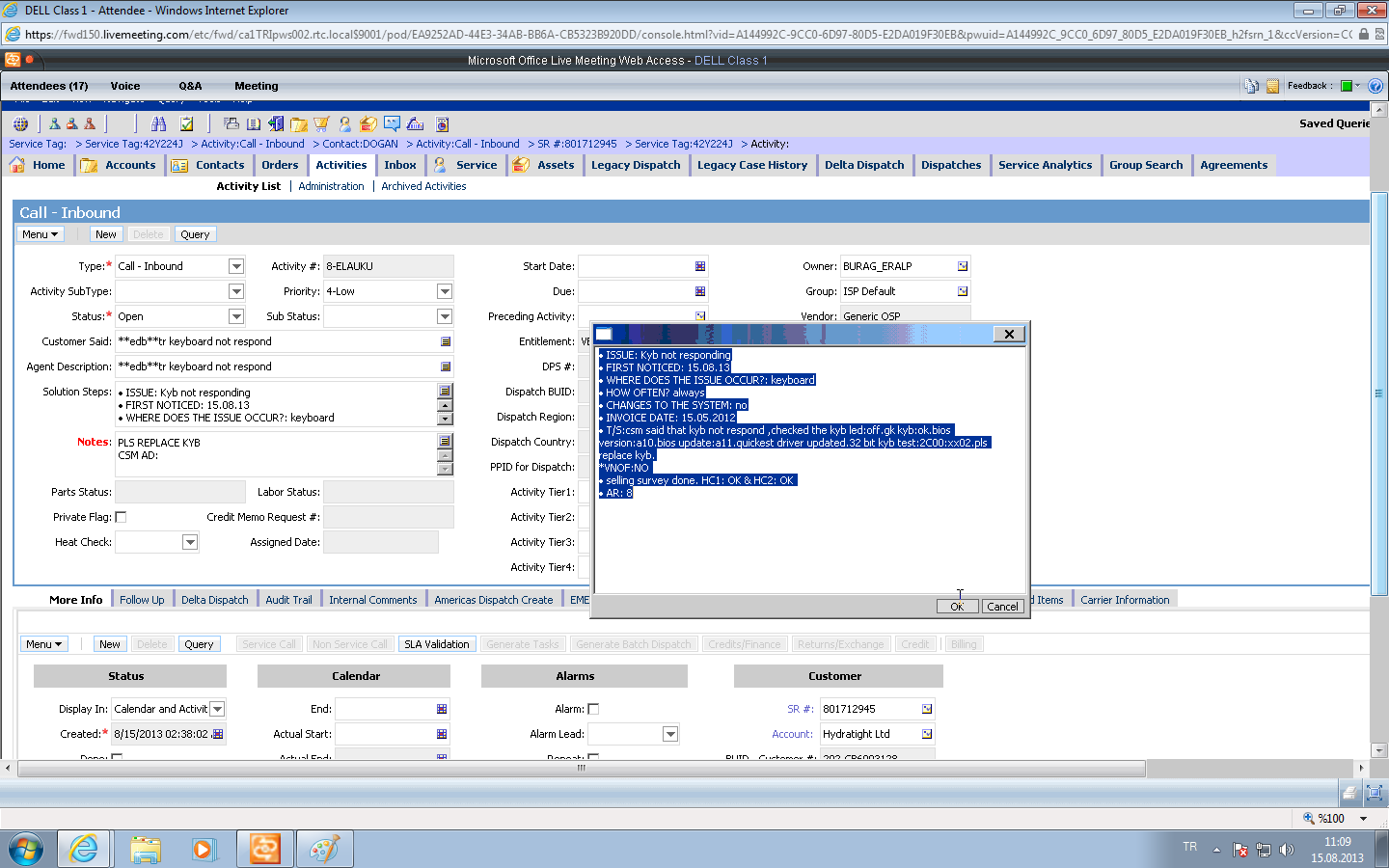Click the rightmost document clock toolbar icon
The height and width of the screenshot is (868, 1389).
443,123
